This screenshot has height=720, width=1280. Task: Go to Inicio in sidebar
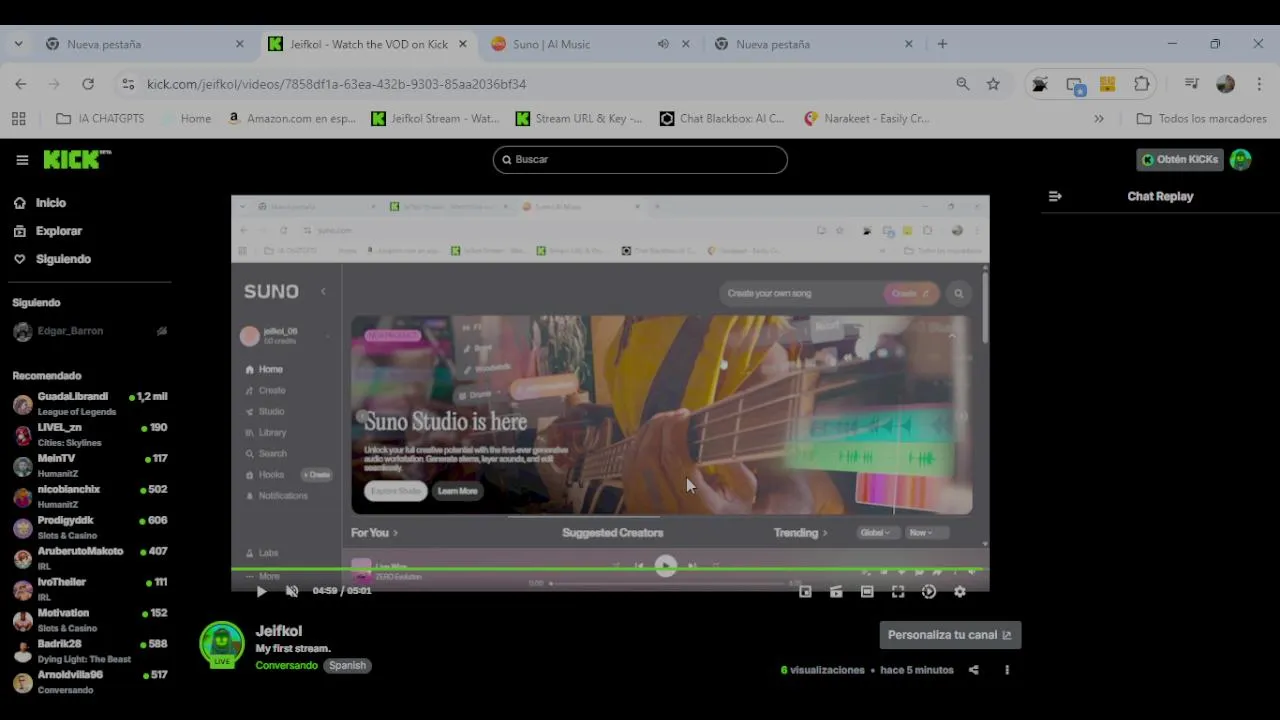click(x=51, y=203)
